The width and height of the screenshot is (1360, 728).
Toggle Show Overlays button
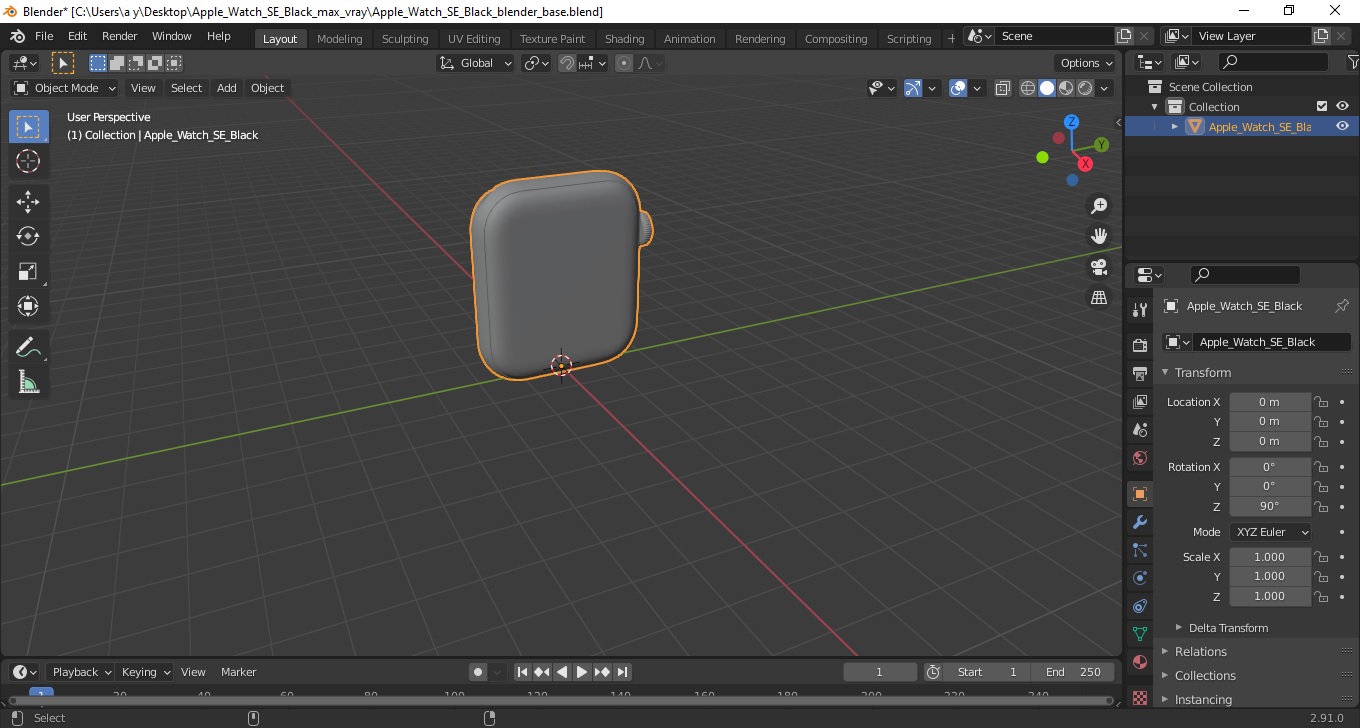958,88
